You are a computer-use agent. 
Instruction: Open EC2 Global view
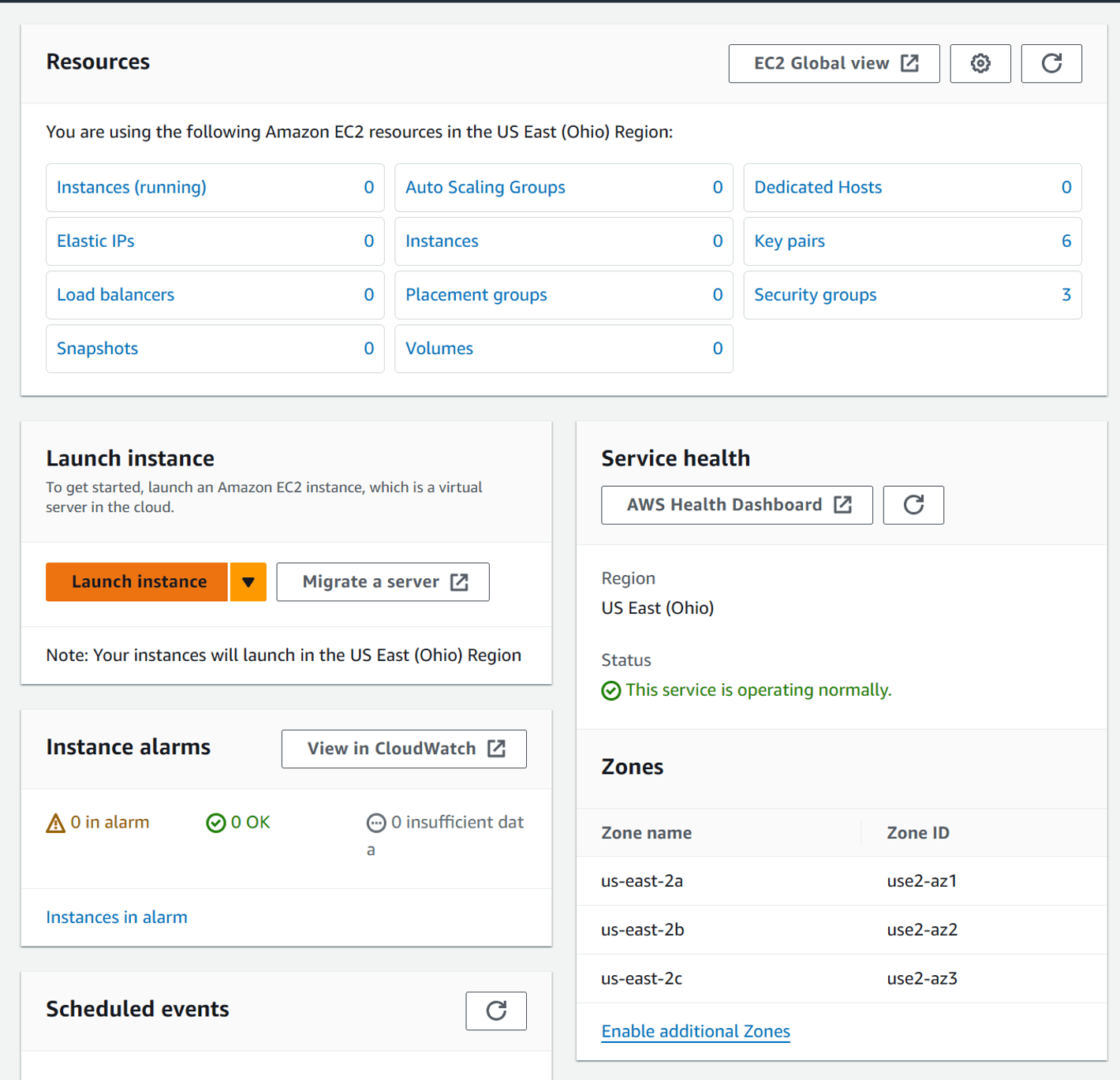(834, 63)
